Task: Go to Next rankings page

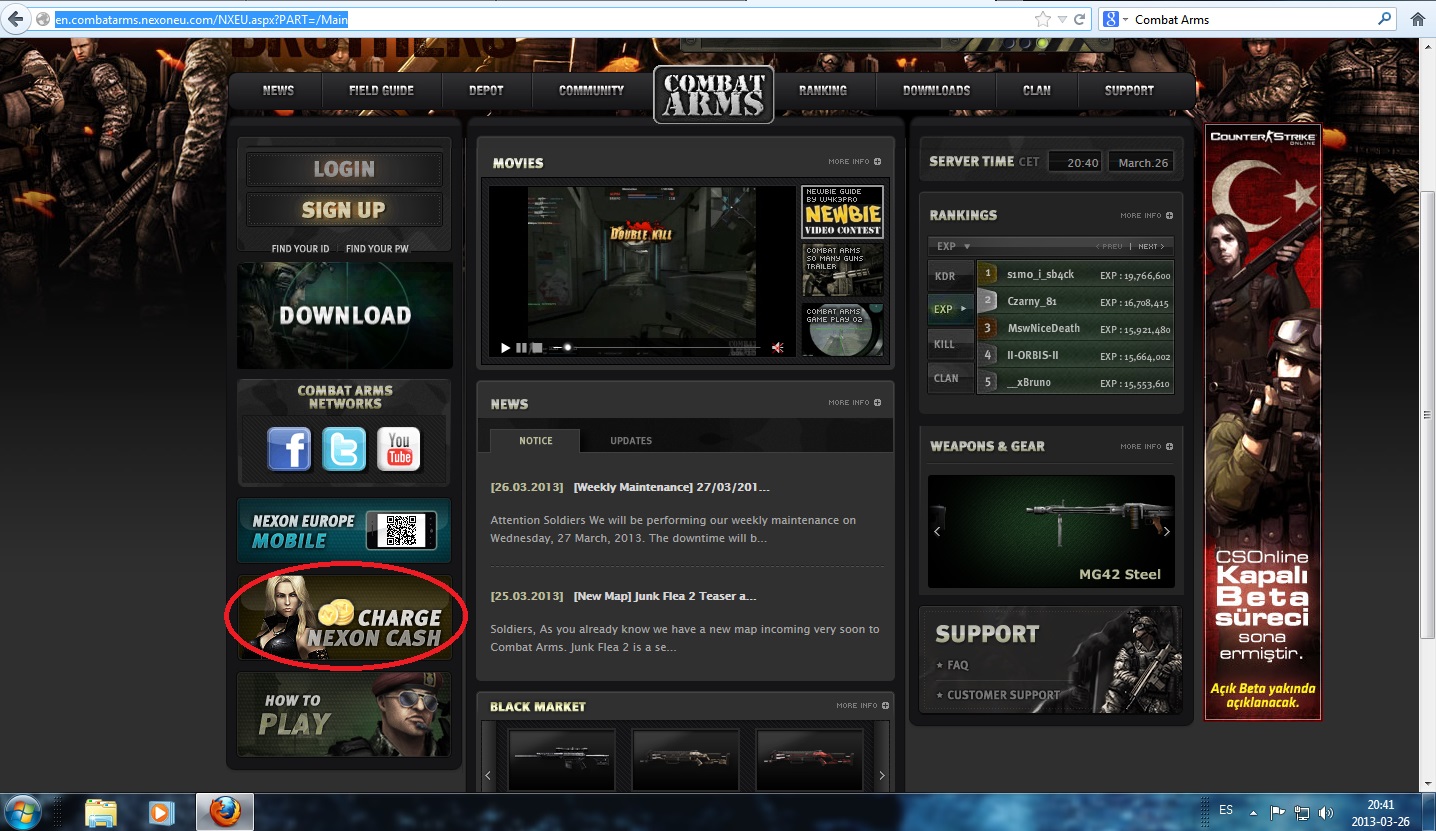Action: pyautogui.click(x=1151, y=246)
